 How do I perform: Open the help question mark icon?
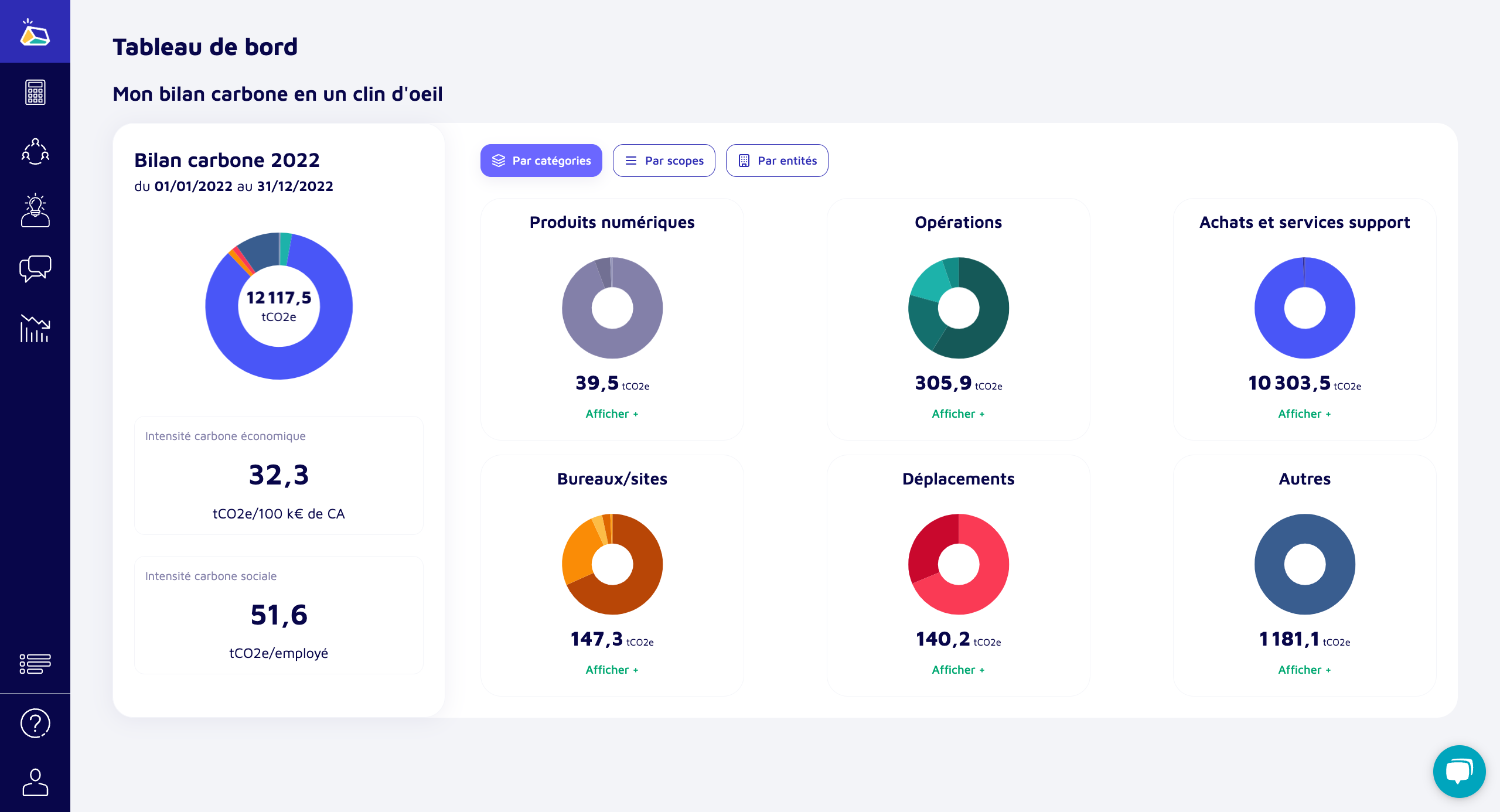click(35, 724)
